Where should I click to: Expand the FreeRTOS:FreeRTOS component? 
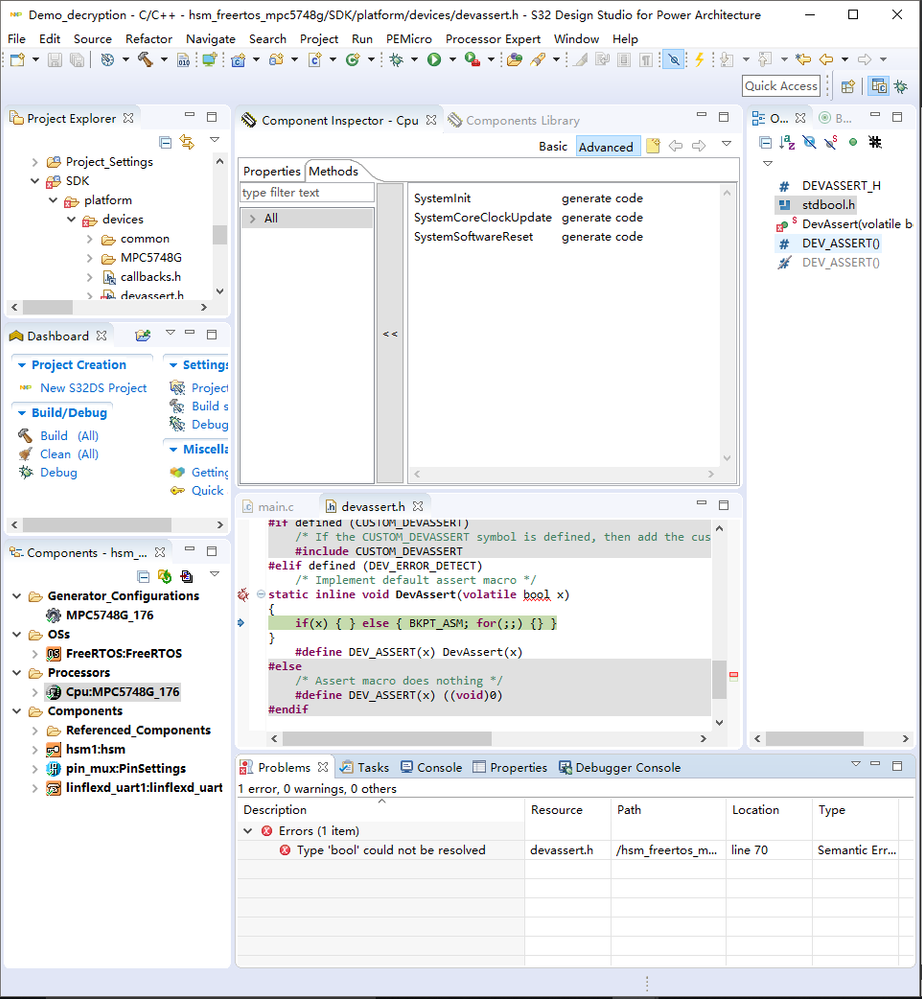click(35, 654)
